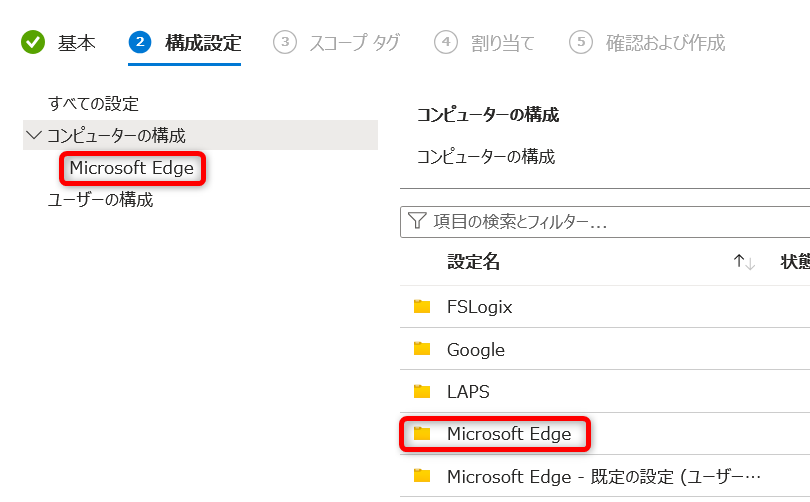
Task: Select コンピューターの構成 tree node
Action: [200, 135]
